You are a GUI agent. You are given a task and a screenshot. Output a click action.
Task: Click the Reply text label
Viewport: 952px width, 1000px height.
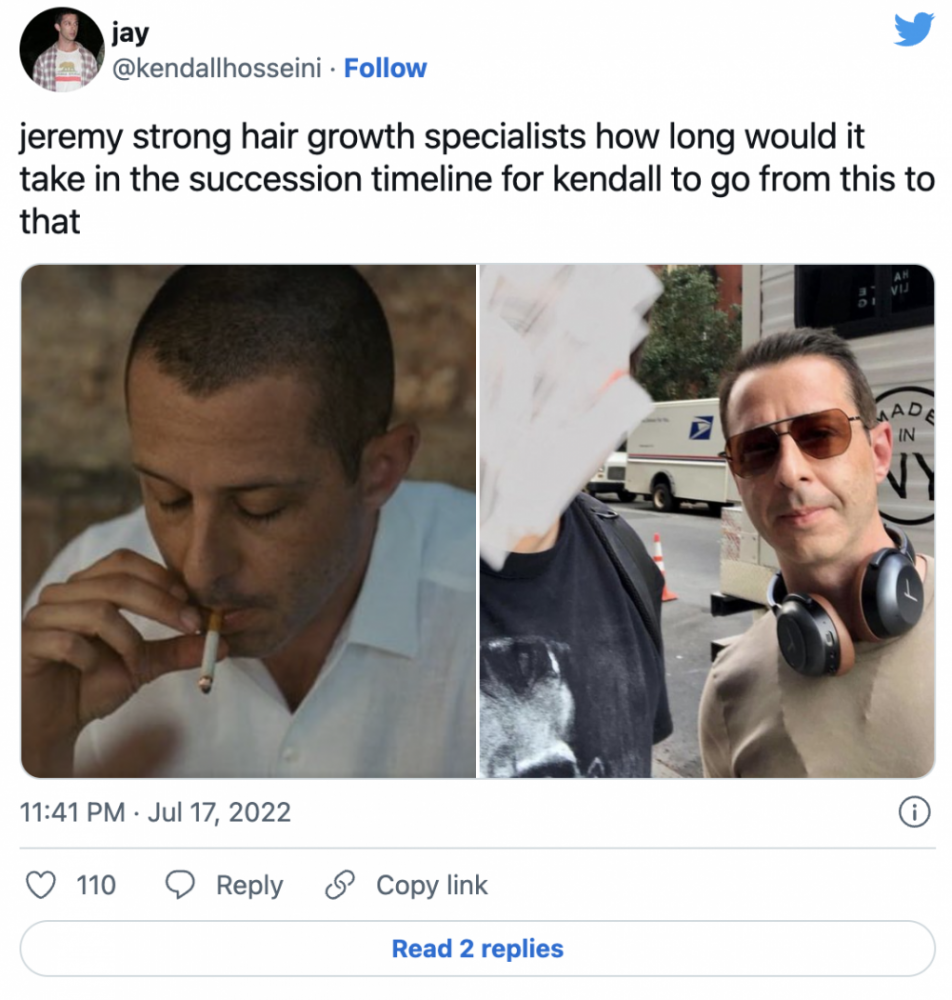pos(249,885)
